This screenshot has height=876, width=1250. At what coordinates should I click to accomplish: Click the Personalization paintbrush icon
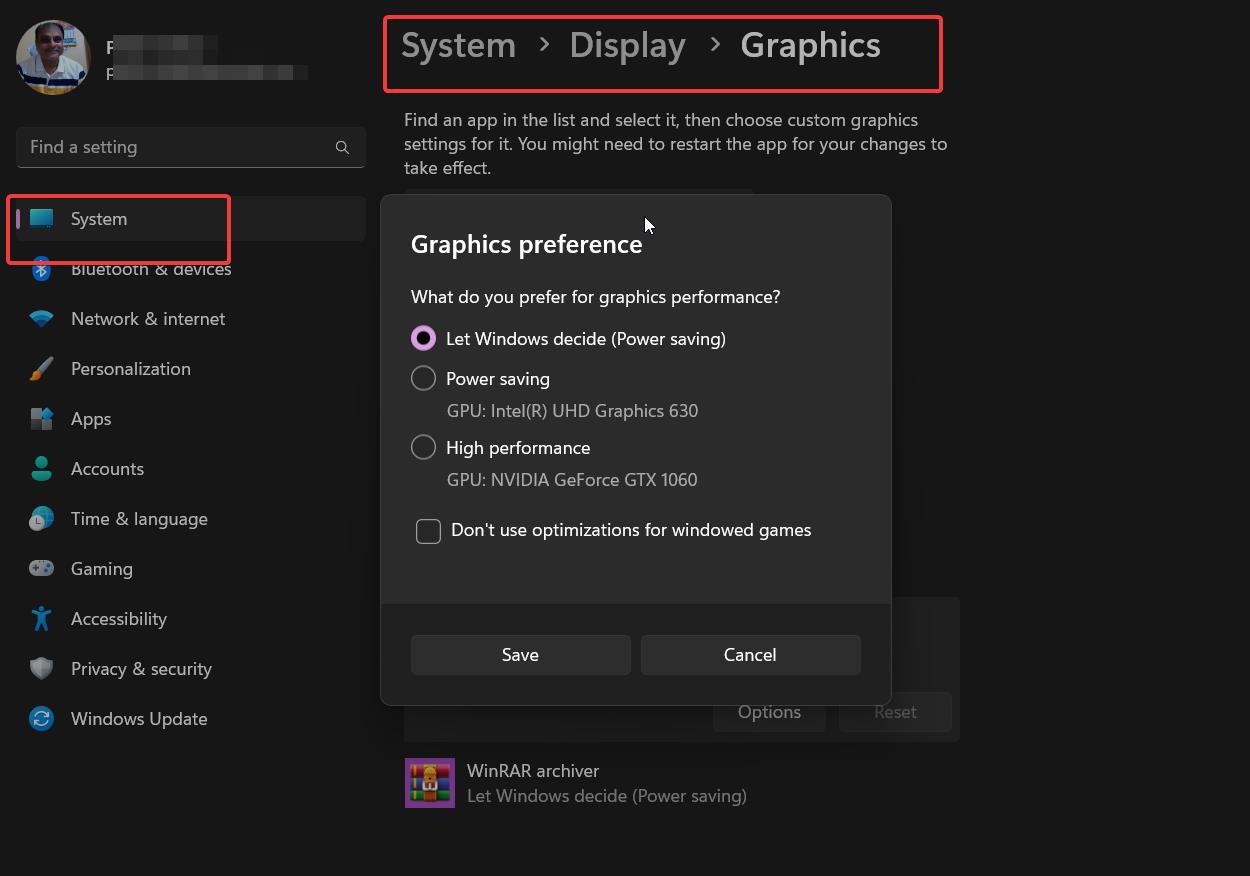(41, 369)
